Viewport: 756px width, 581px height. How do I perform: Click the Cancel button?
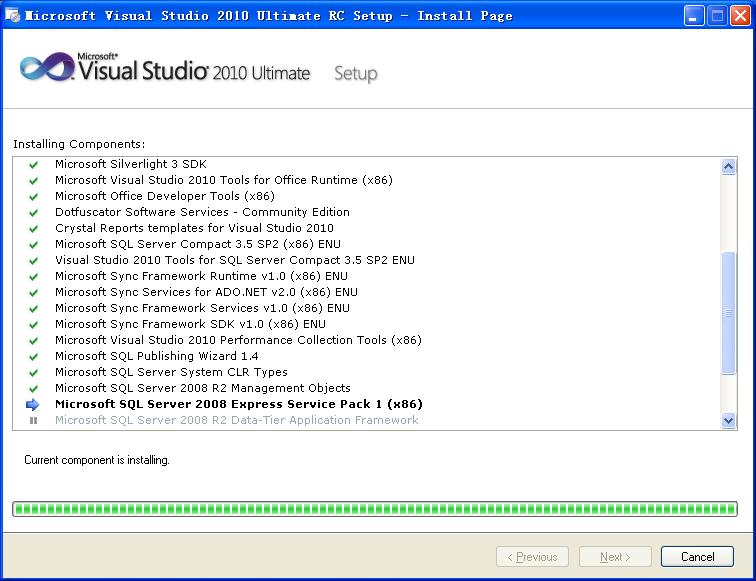tap(697, 556)
